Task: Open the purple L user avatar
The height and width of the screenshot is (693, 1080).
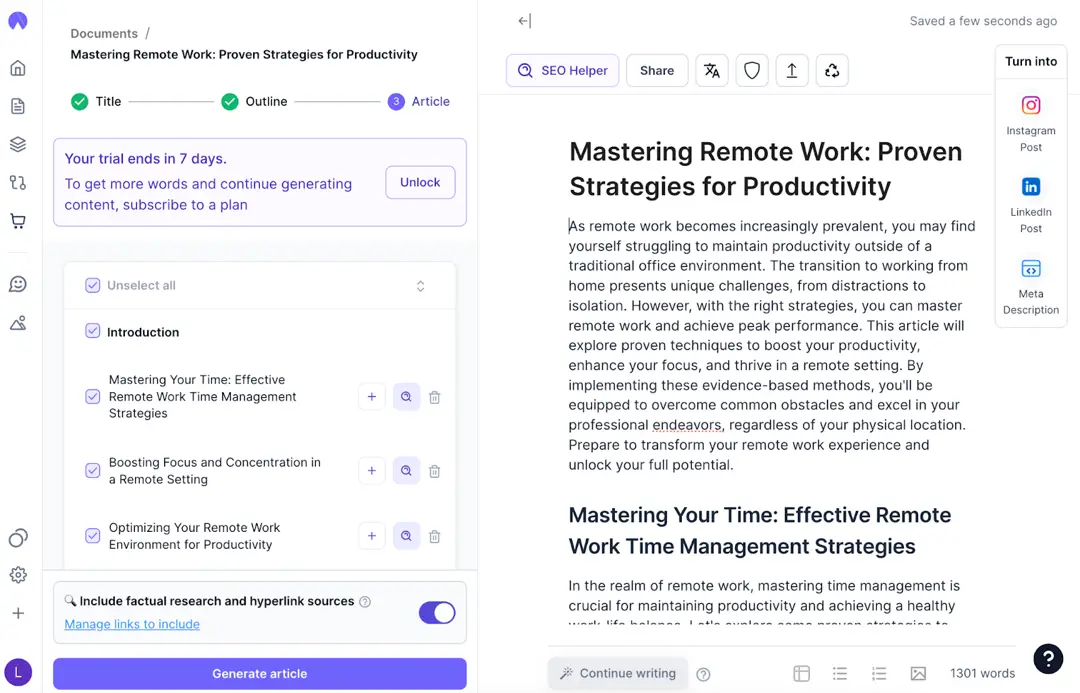Action: [x=18, y=672]
